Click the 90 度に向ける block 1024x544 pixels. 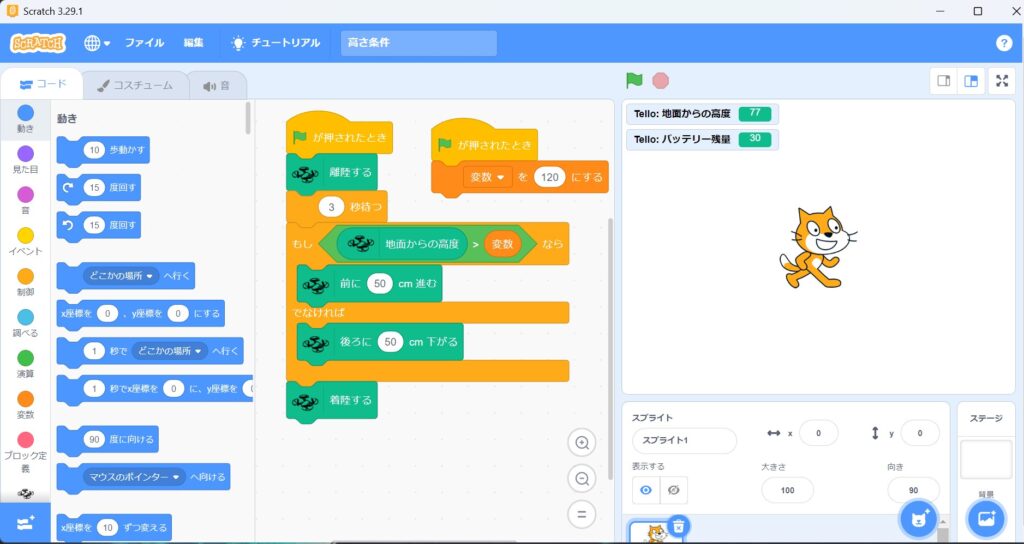(x=108, y=440)
